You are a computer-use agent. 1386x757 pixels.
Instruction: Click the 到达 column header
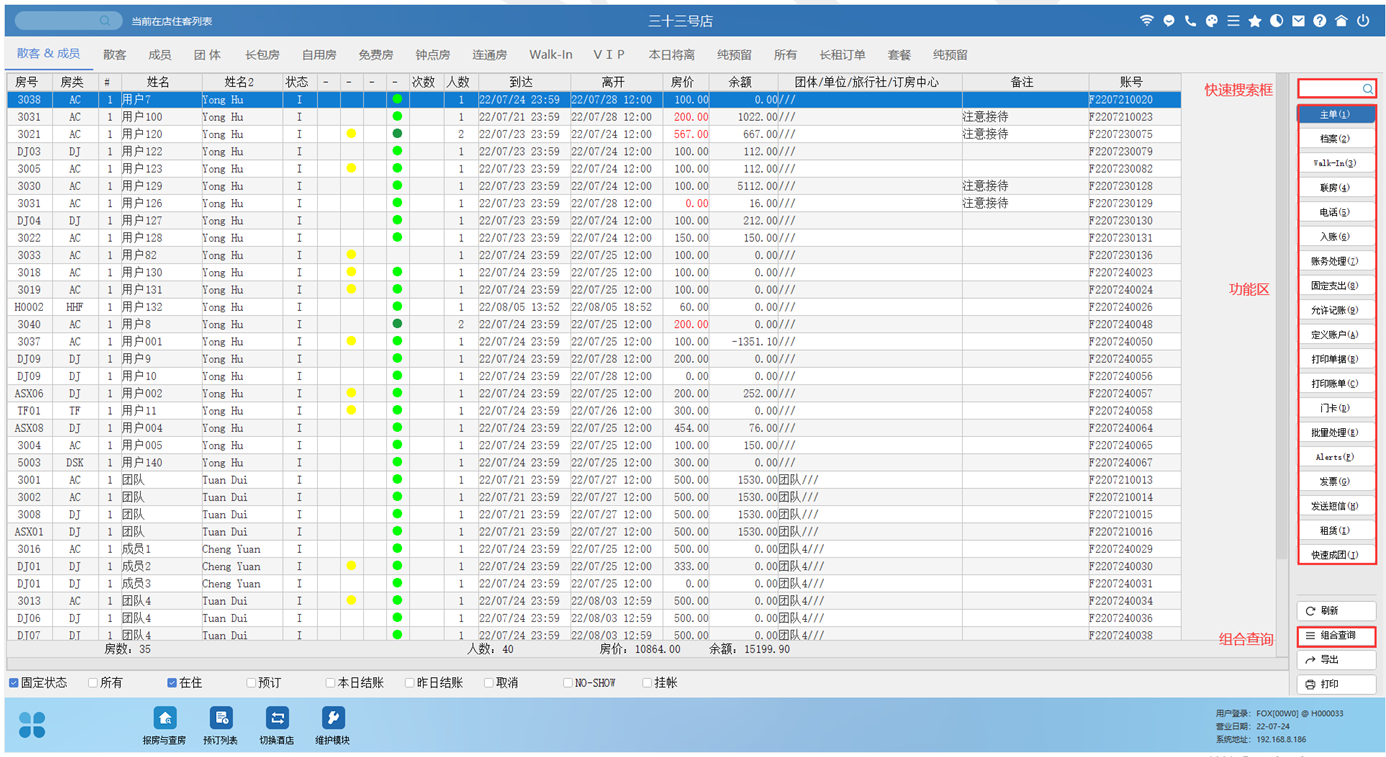click(x=523, y=82)
